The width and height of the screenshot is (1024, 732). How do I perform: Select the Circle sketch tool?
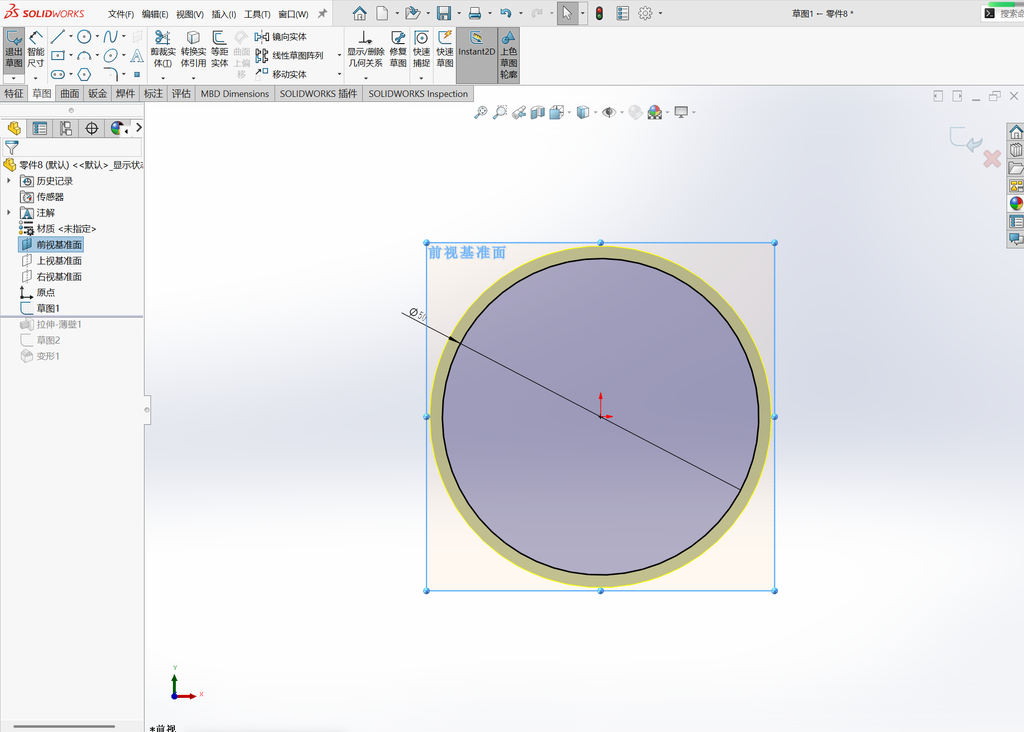click(x=84, y=37)
